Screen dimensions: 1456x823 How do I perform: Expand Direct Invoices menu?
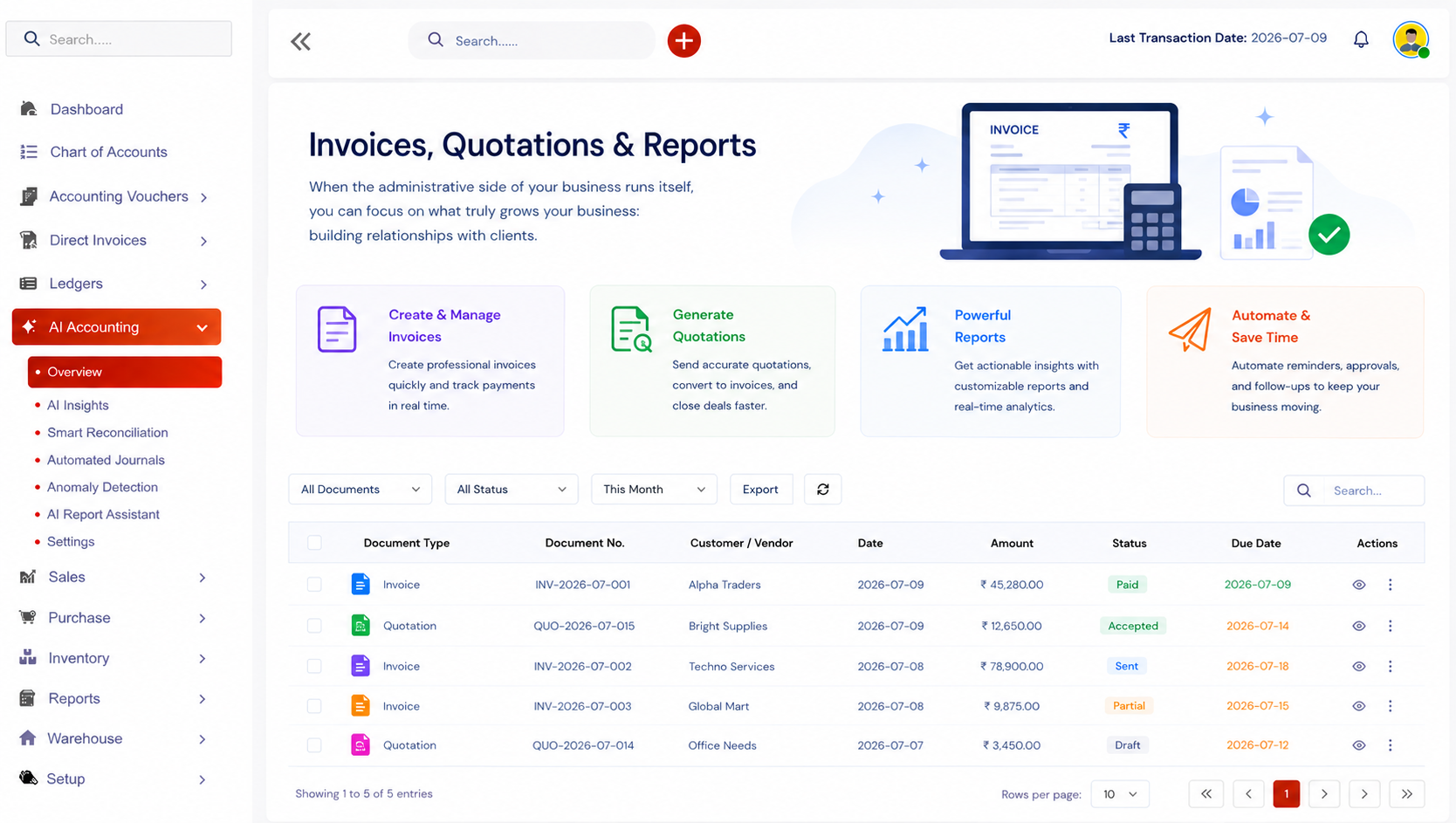coord(116,240)
